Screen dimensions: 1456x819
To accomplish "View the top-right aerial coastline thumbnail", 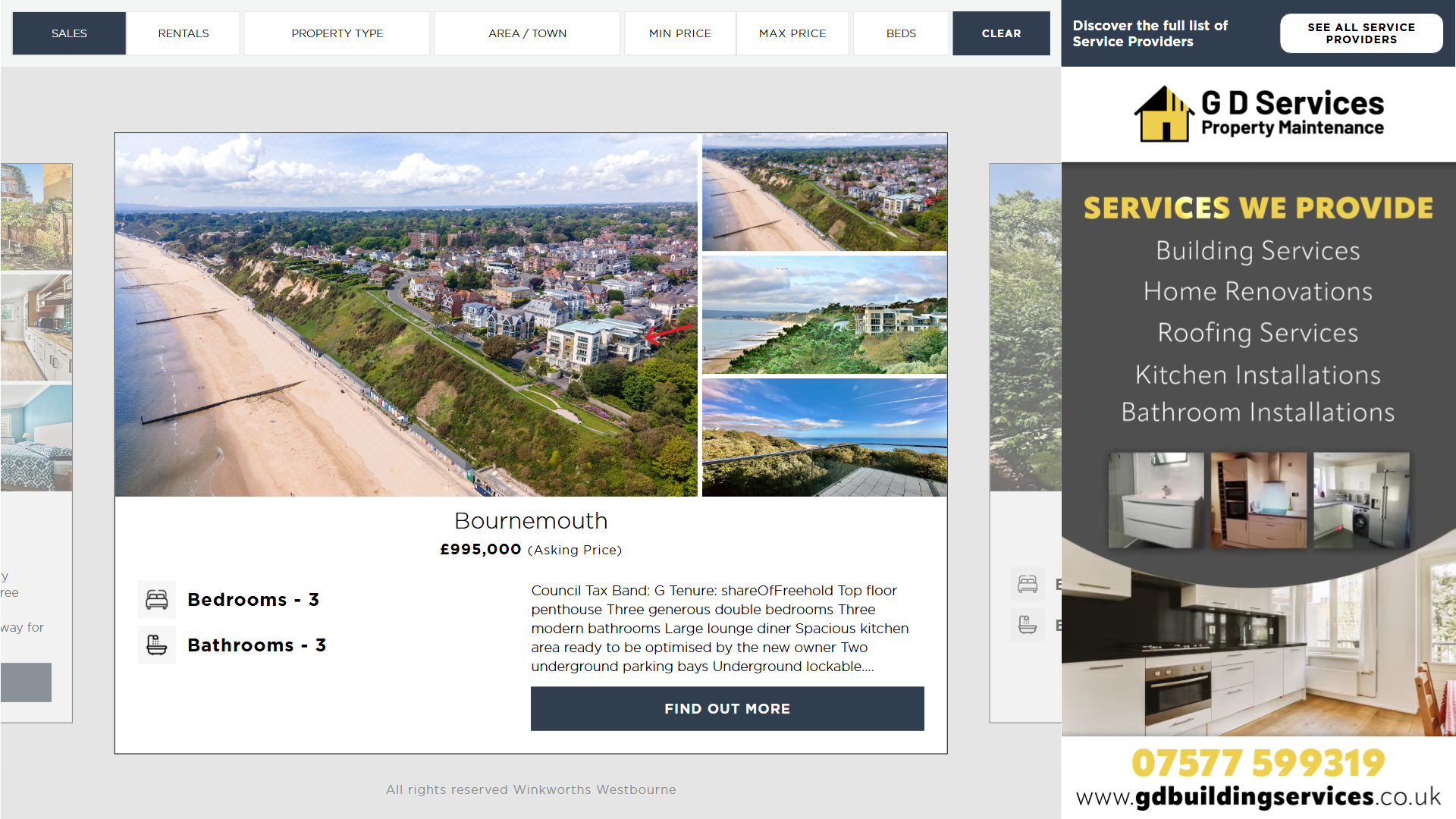I will tap(824, 192).
